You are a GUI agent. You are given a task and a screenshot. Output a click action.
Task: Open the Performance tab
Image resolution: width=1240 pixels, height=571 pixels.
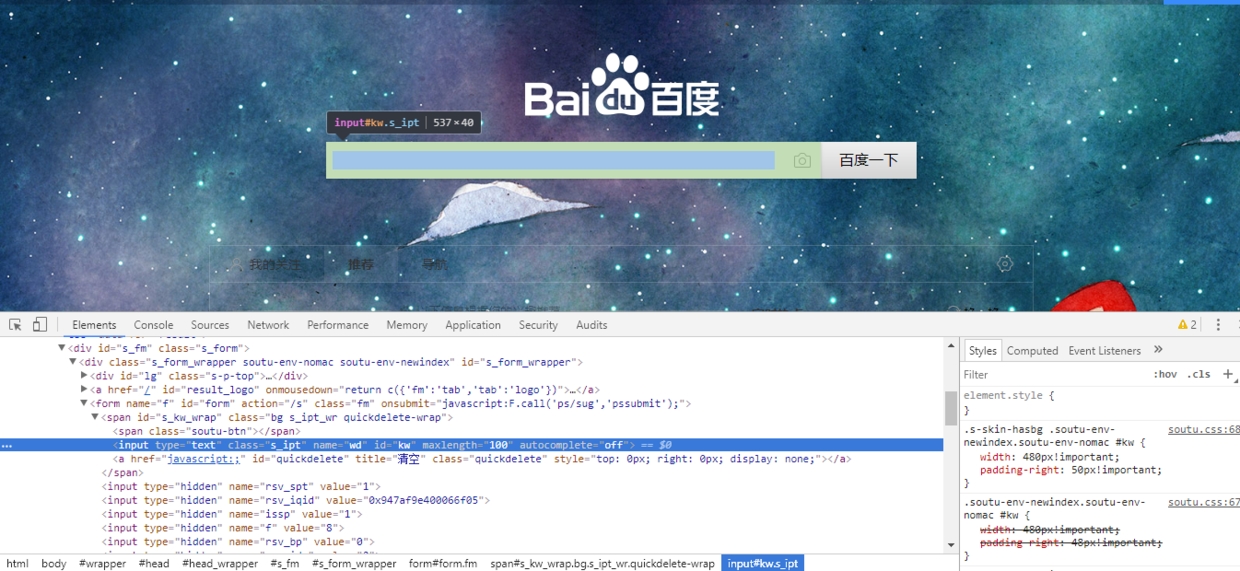point(338,325)
